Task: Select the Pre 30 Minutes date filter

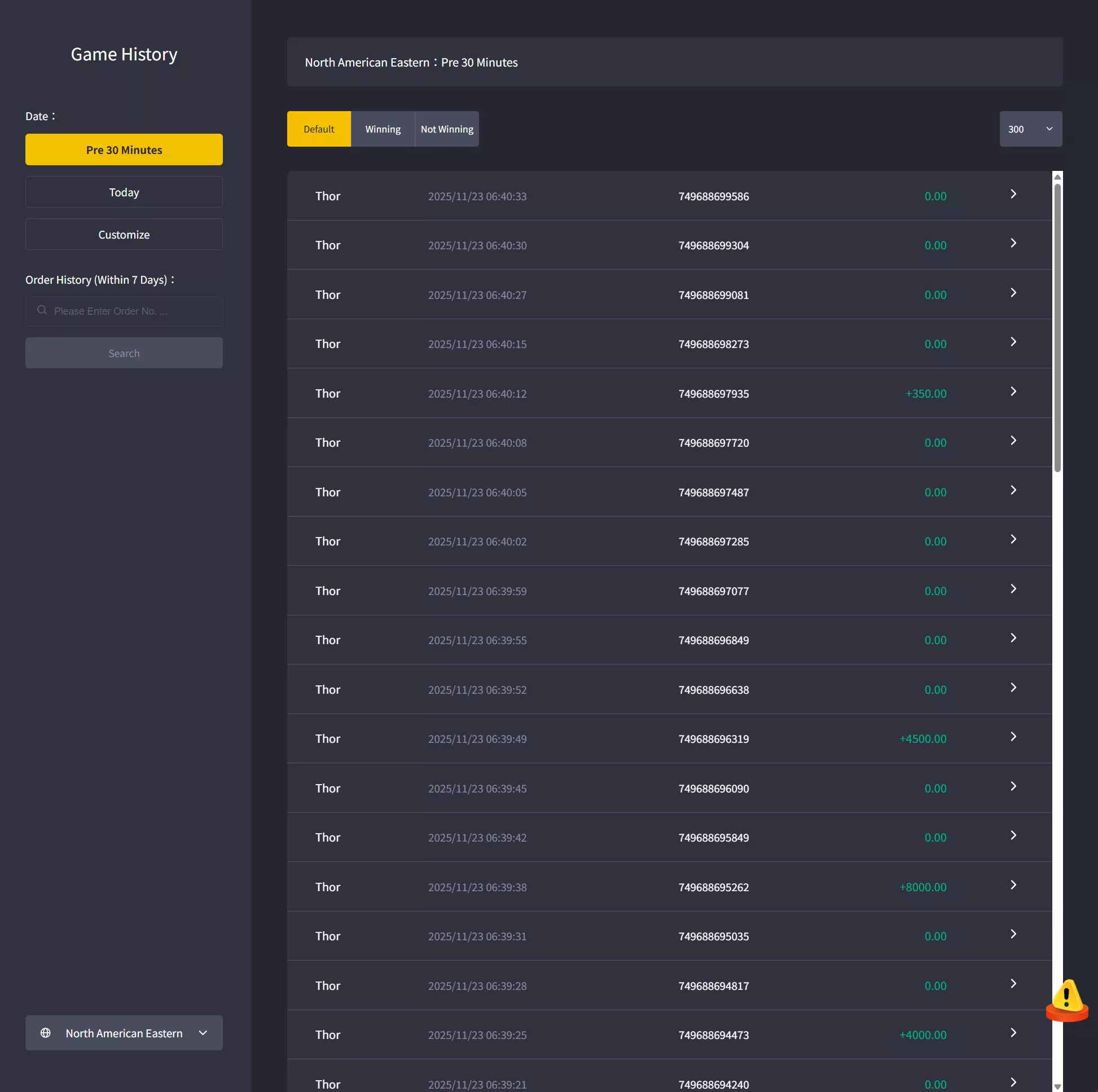Action: (124, 150)
